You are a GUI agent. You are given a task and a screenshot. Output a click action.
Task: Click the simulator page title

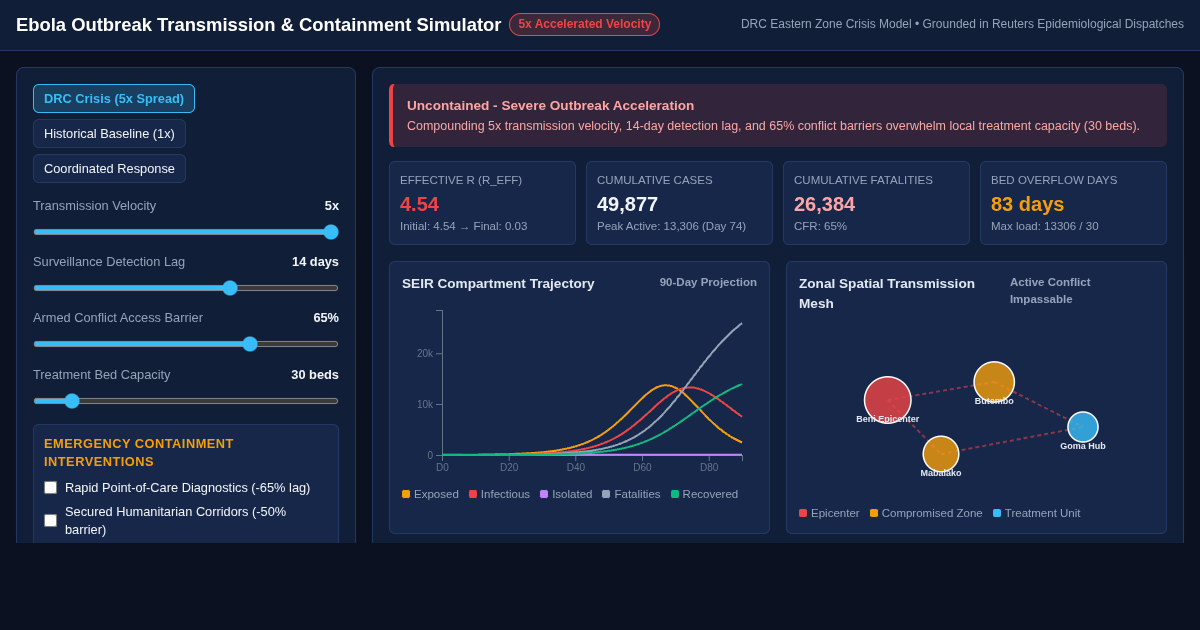click(x=258, y=25)
